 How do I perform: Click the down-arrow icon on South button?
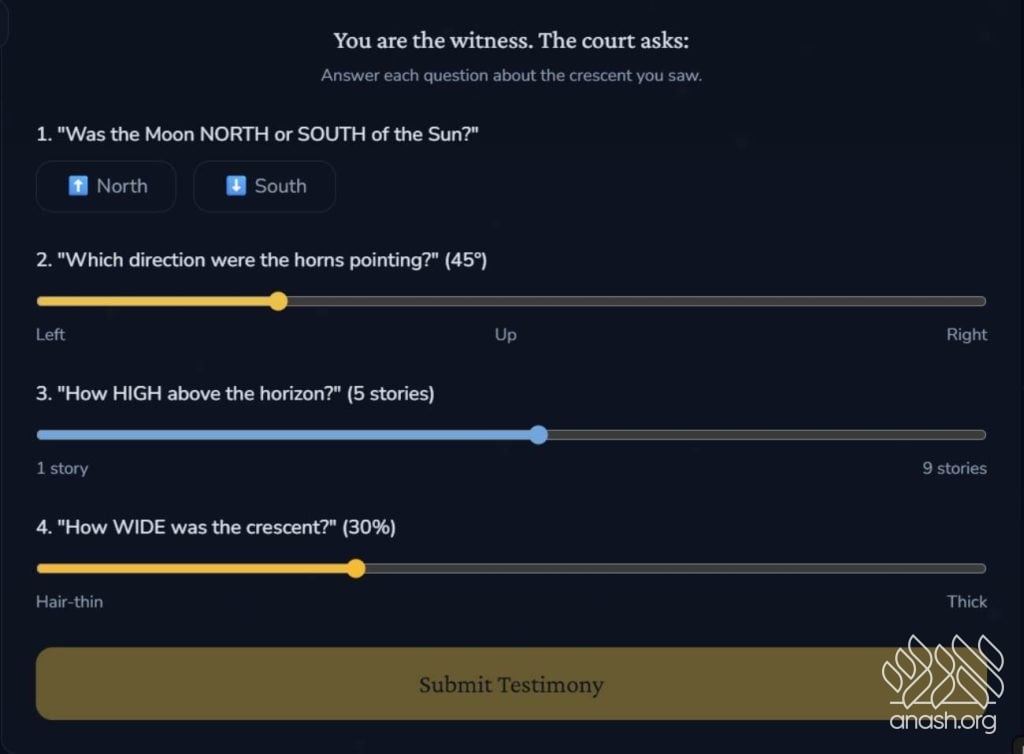tap(236, 186)
